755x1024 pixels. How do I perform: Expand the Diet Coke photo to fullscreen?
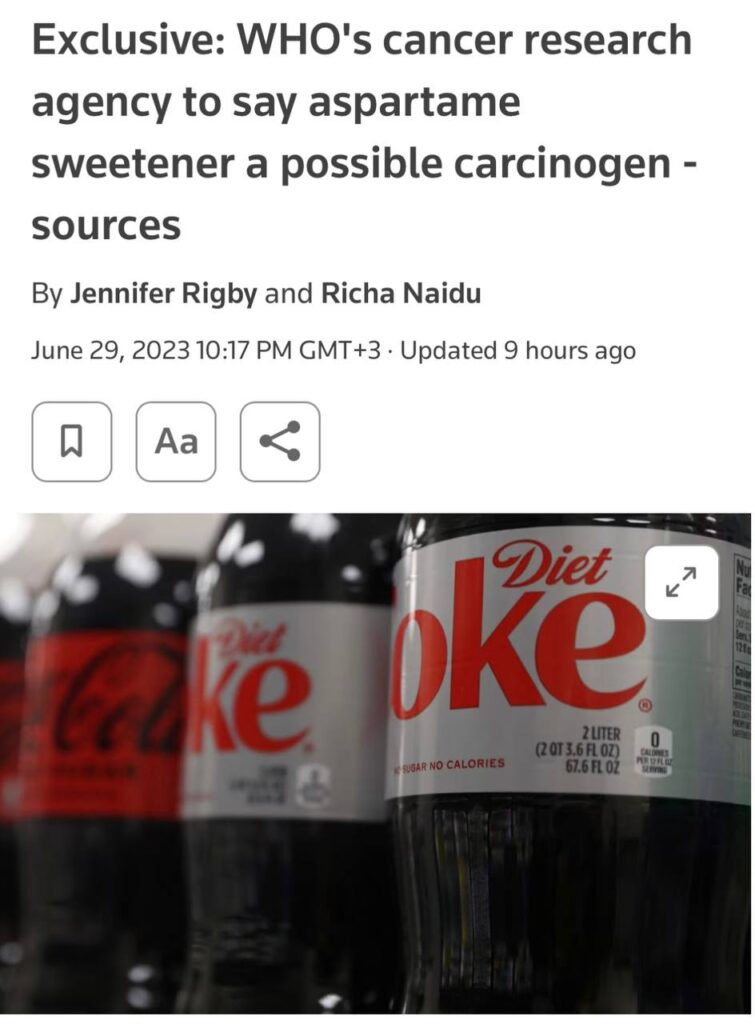[x=681, y=583]
